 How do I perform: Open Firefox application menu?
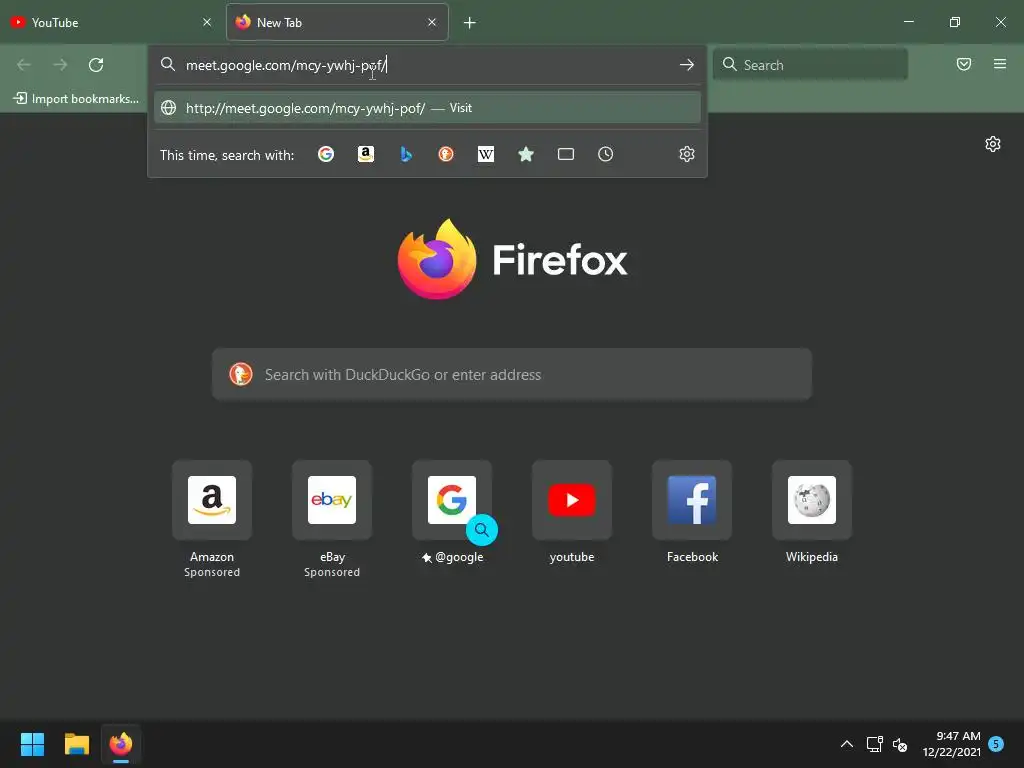1000,64
